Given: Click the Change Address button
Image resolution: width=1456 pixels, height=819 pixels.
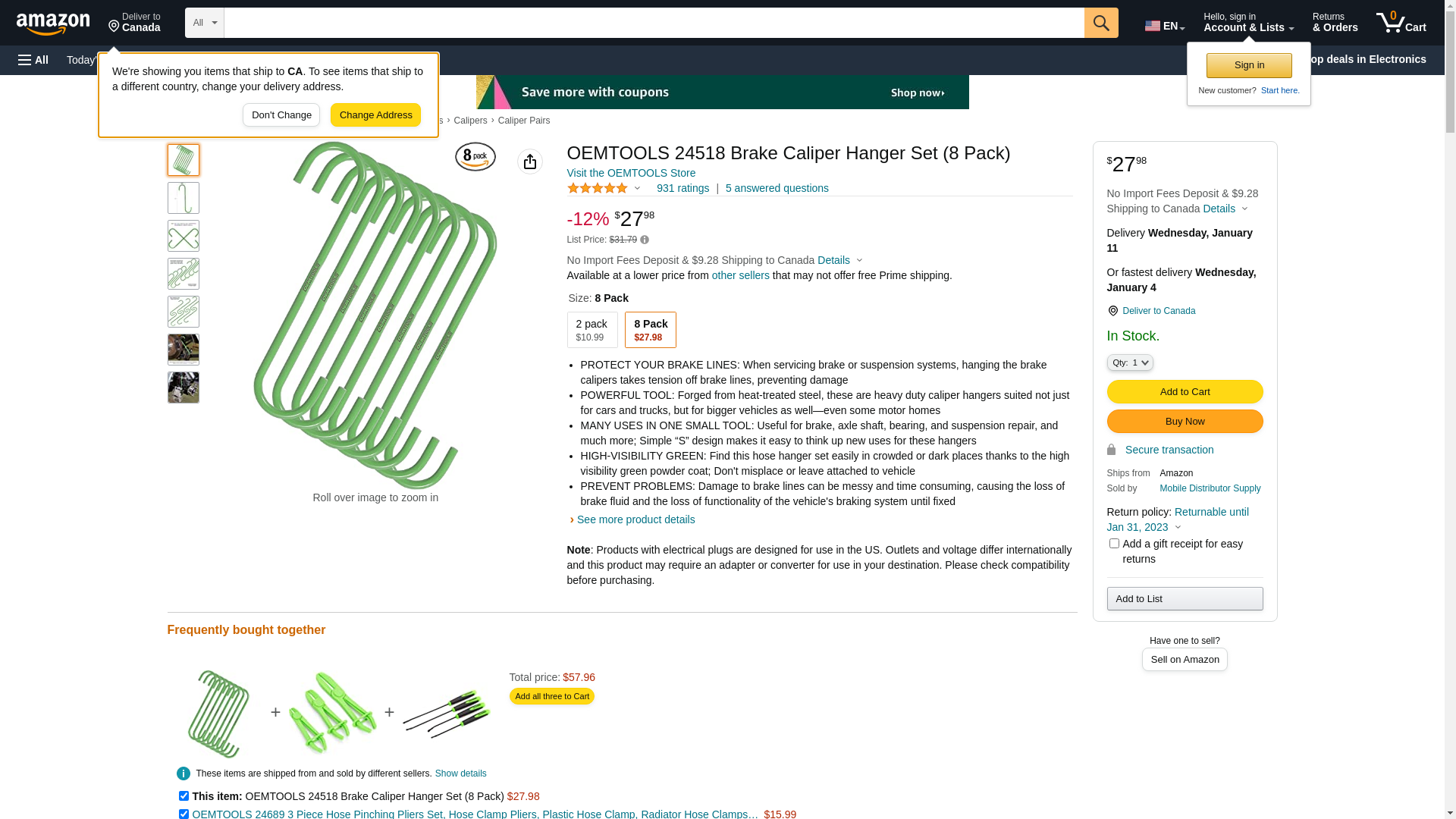Looking at the screenshot, I should 375,115.
